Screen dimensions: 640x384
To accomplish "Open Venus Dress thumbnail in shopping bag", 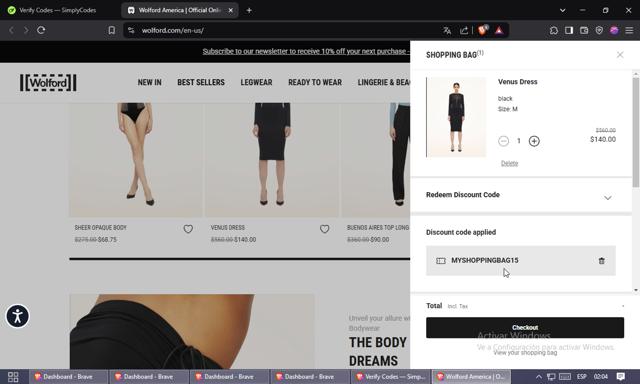I will pos(456,117).
